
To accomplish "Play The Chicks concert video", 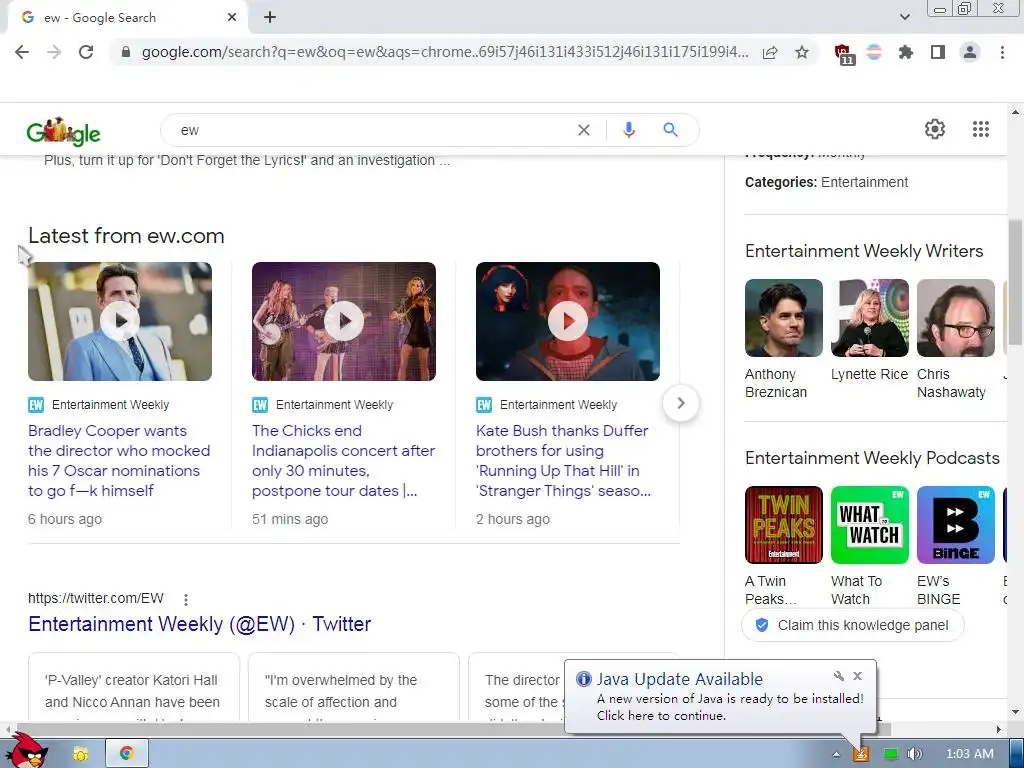I will point(344,321).
